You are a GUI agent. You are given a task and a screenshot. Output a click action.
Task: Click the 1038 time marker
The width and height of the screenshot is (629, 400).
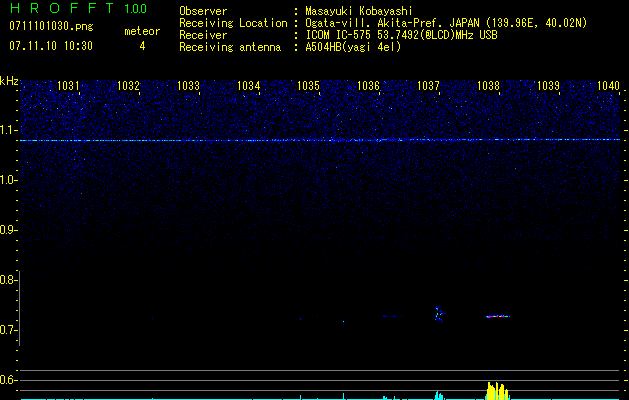pyautogui.click(x=489, y=86)
